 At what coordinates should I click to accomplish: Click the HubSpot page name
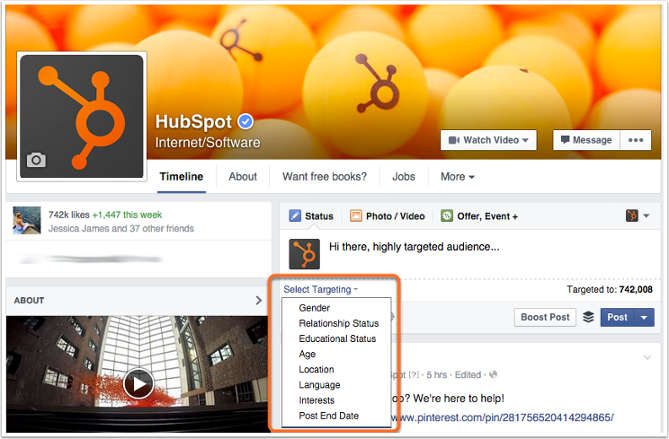193,122
